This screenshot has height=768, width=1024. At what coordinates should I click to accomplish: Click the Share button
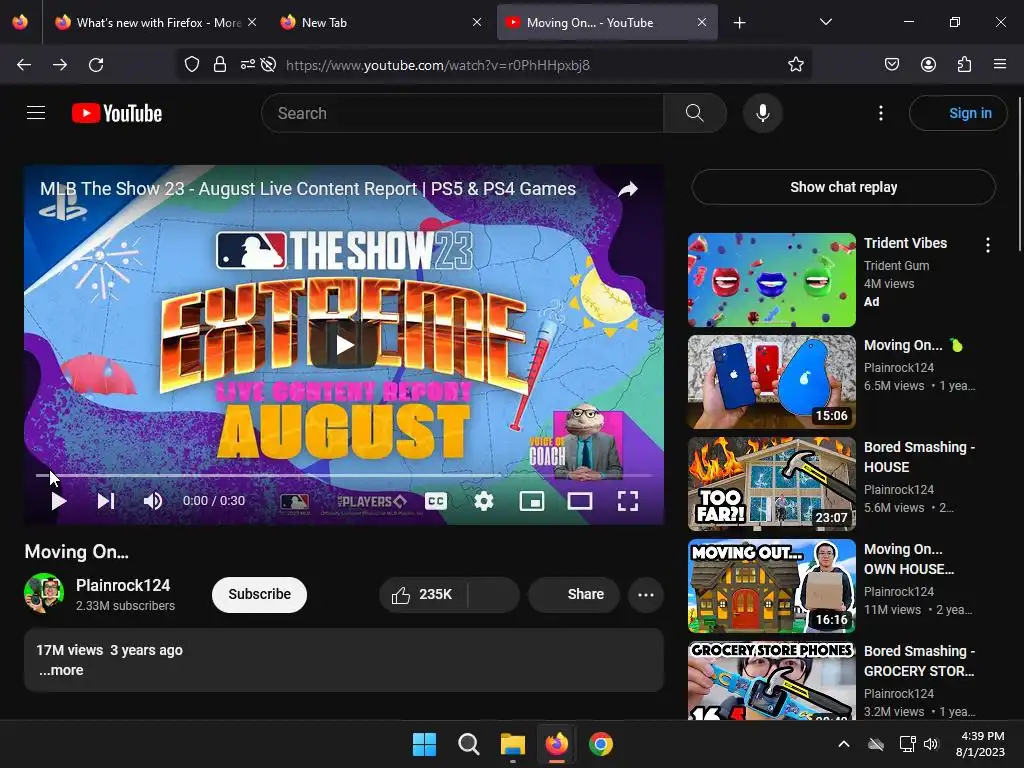coord(574,594)
